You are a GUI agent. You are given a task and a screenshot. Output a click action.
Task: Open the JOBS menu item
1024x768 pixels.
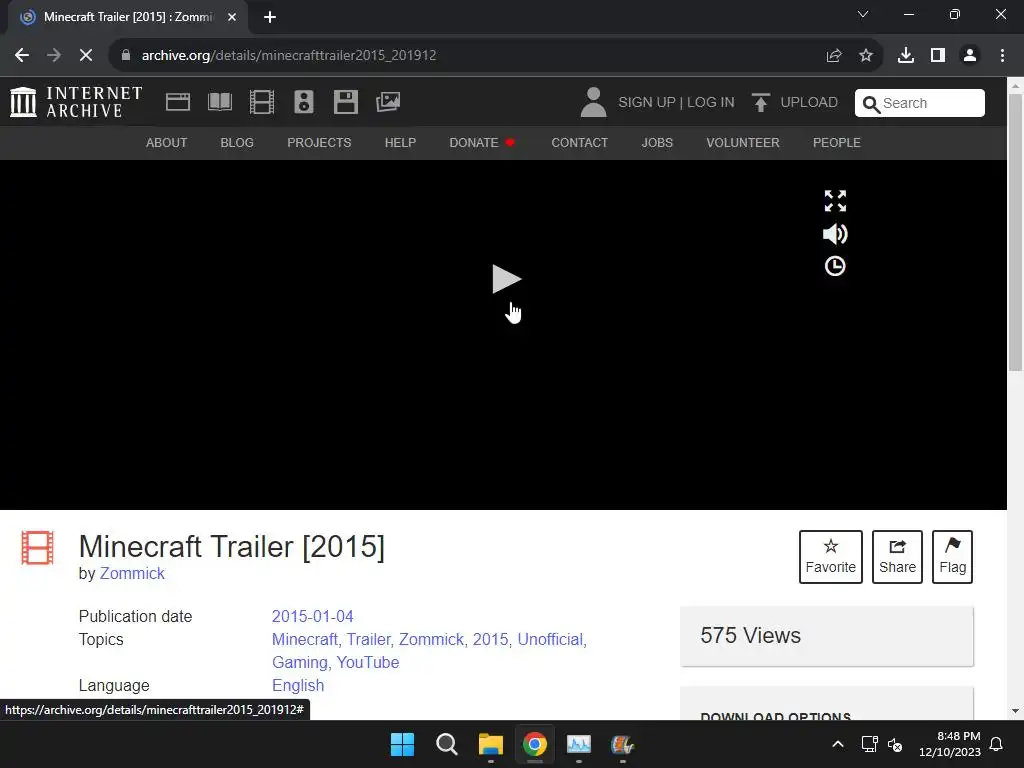pyautogui.click(x=657, y=142)
